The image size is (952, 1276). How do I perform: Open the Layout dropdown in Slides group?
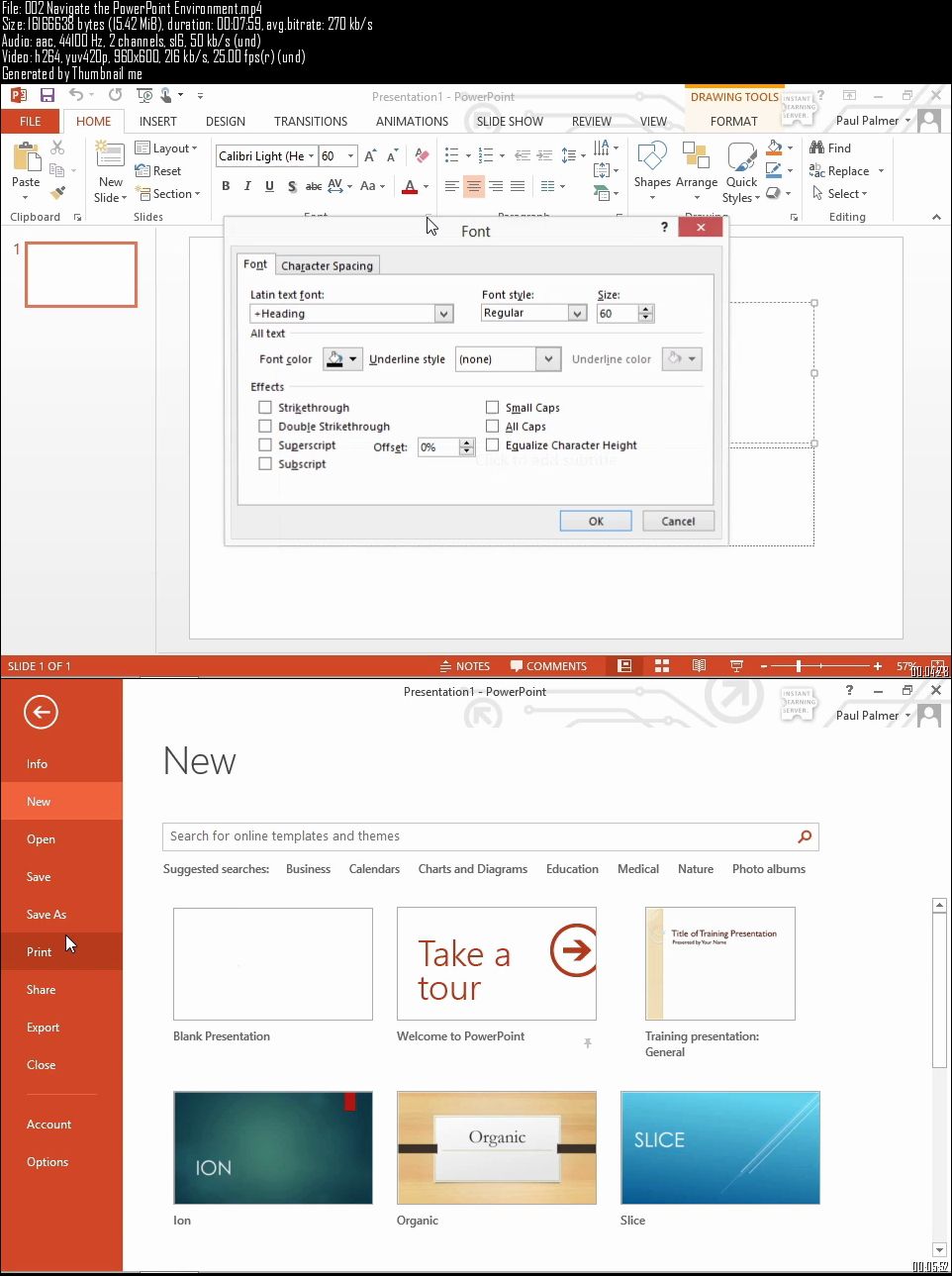166,148
